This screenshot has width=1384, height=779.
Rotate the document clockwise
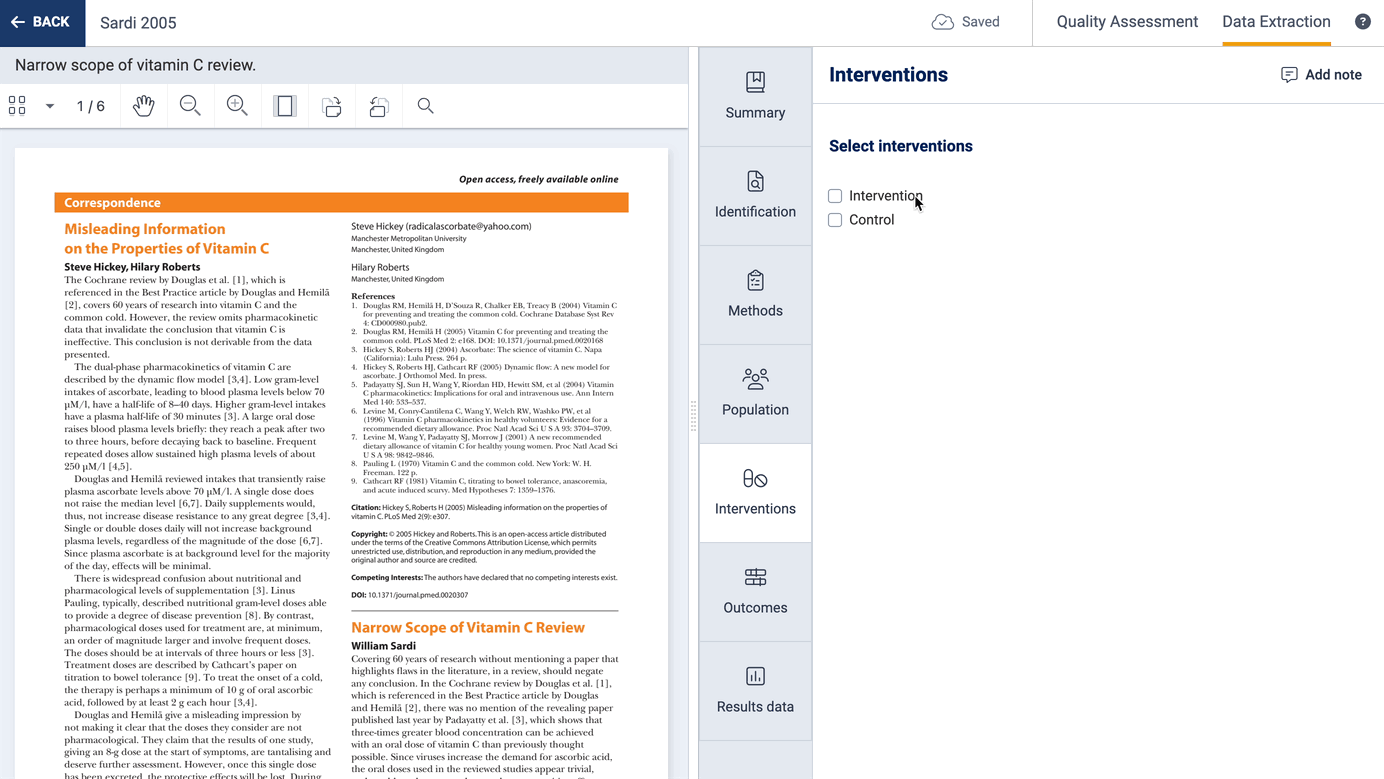(332, 106)
